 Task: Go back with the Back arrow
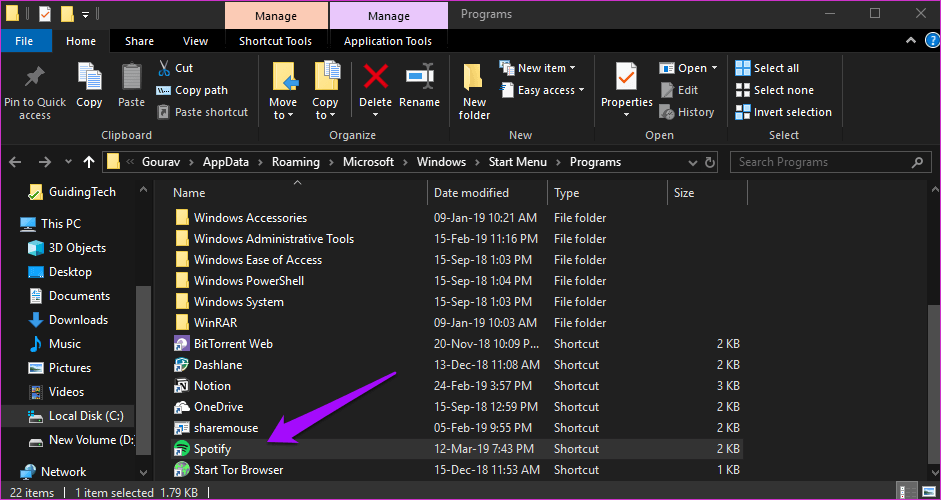[15, 162]
